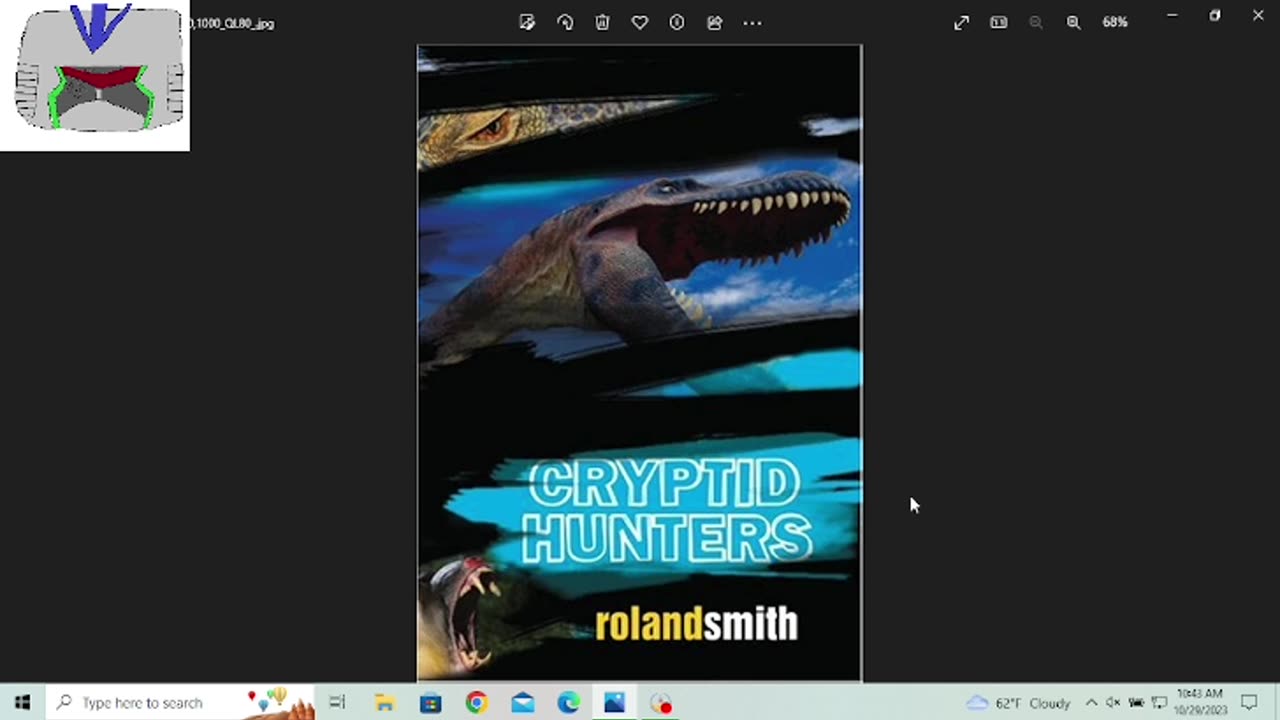Add photo to favorites with heart icon
Screen dimensions: 1280x720
(x=640, y=22)
